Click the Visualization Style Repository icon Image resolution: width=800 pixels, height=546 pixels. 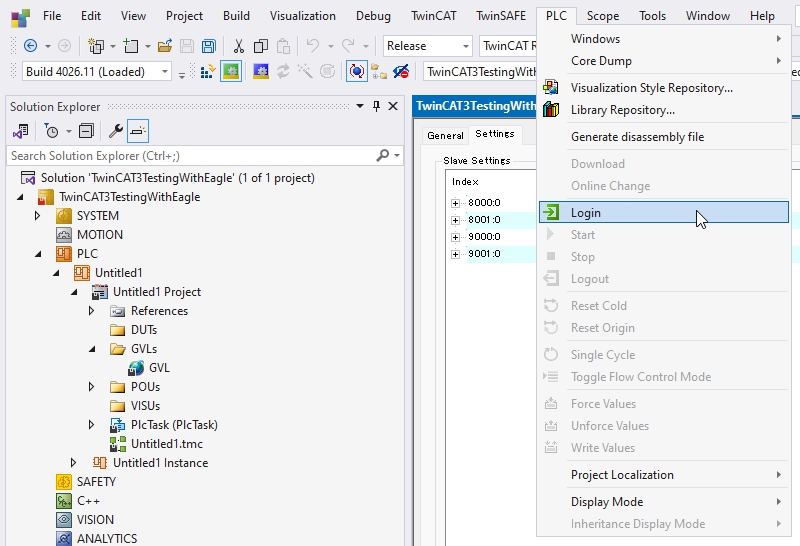click(x=551, y=88)
